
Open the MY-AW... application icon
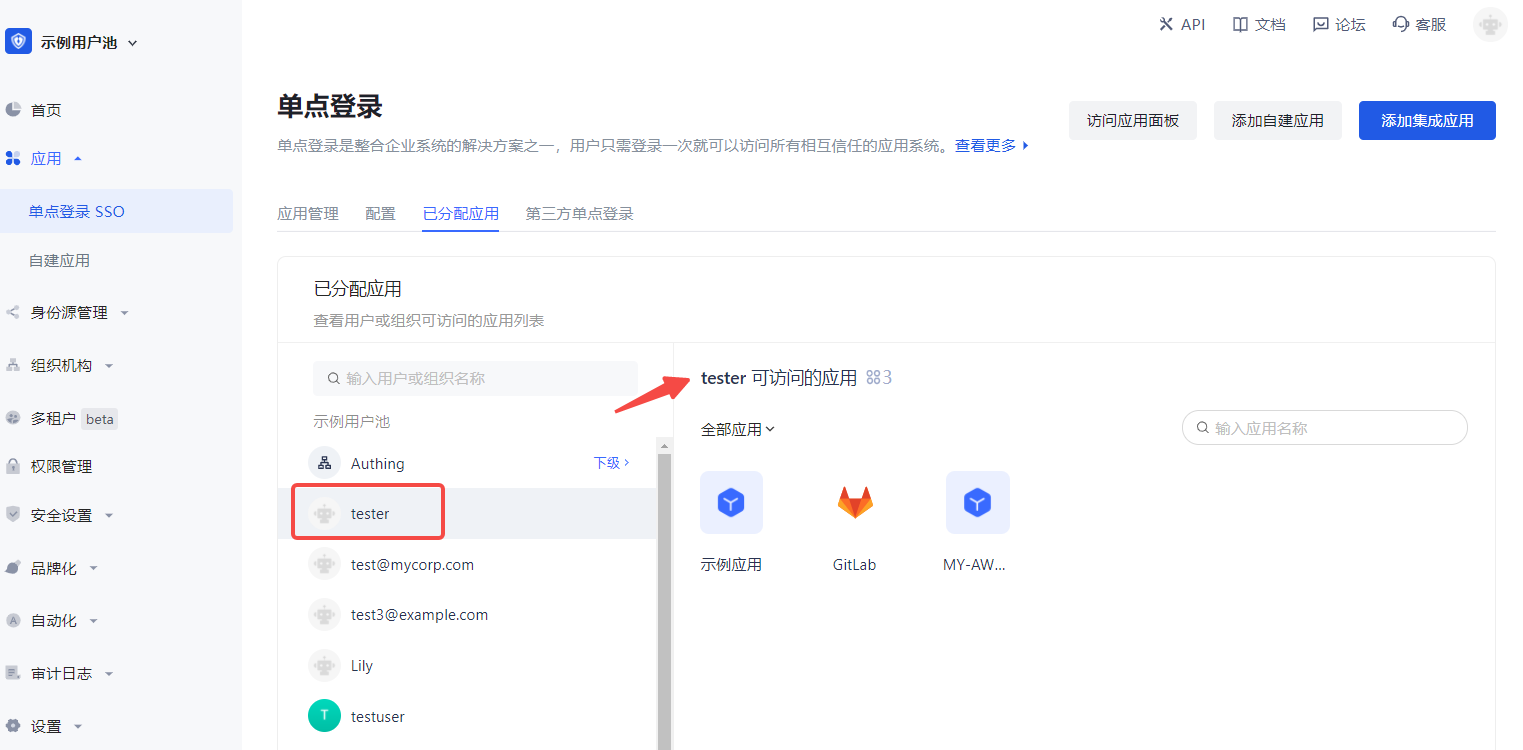[x=977, y=502]
